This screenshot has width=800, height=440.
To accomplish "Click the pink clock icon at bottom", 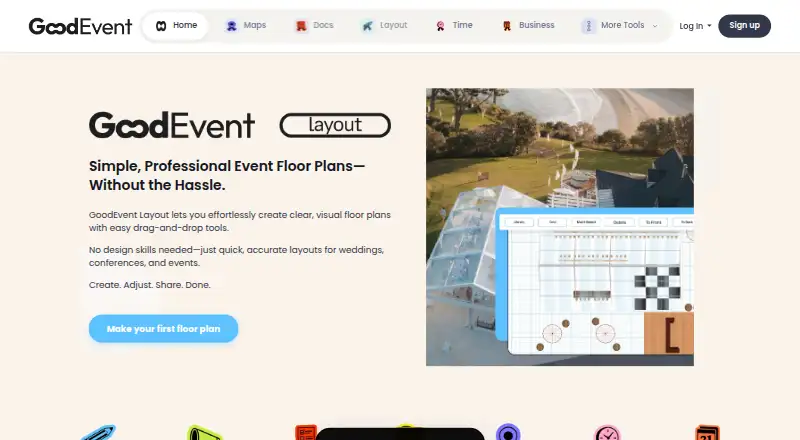I will coord(607,433).
